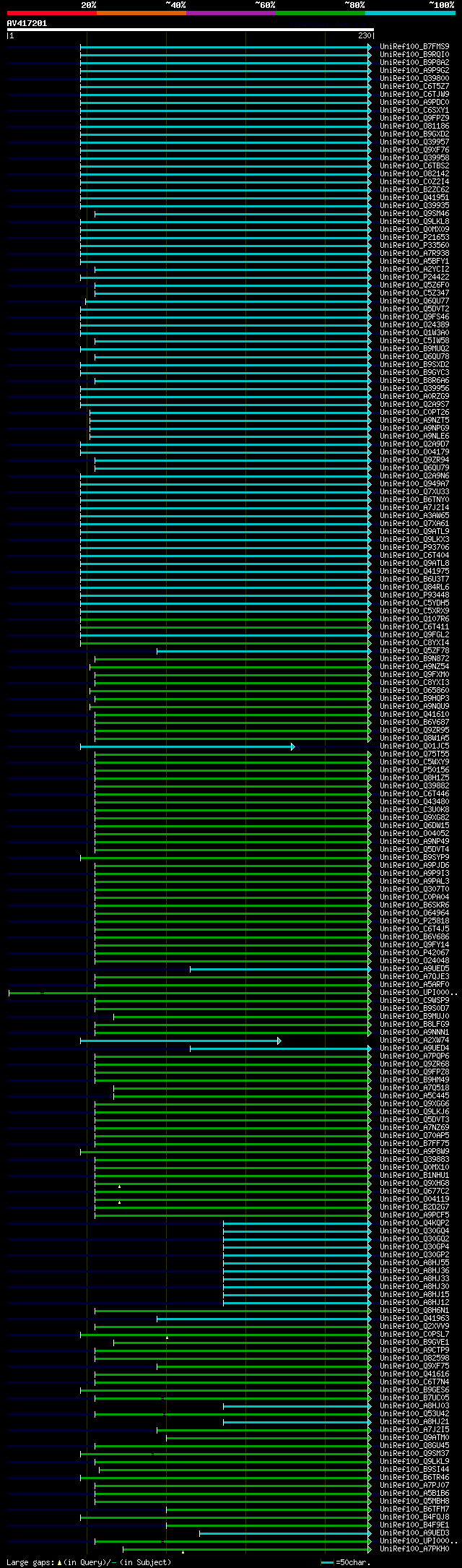Select label UniRef100_A9NP49
The height and width of the screenshot is (1568, 462).
[414, 842]
